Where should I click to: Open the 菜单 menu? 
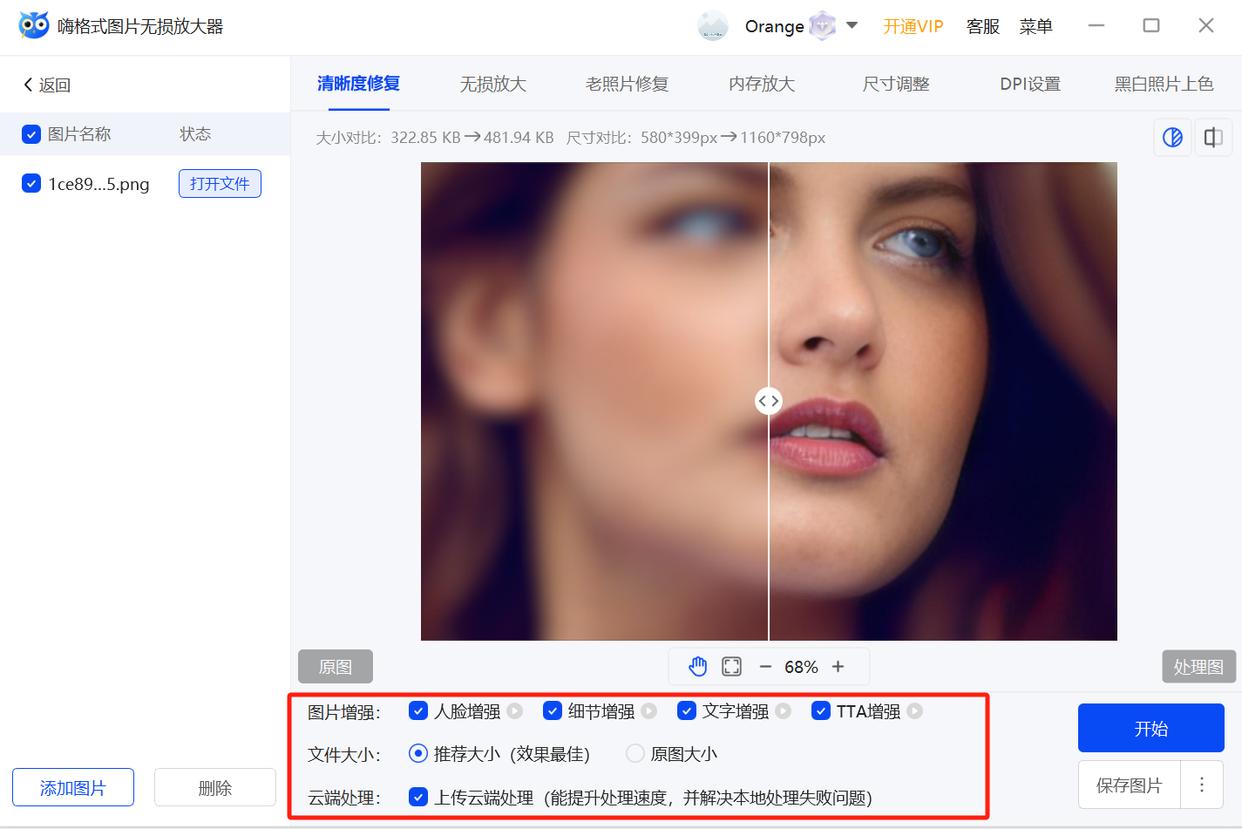[1036, 26]
